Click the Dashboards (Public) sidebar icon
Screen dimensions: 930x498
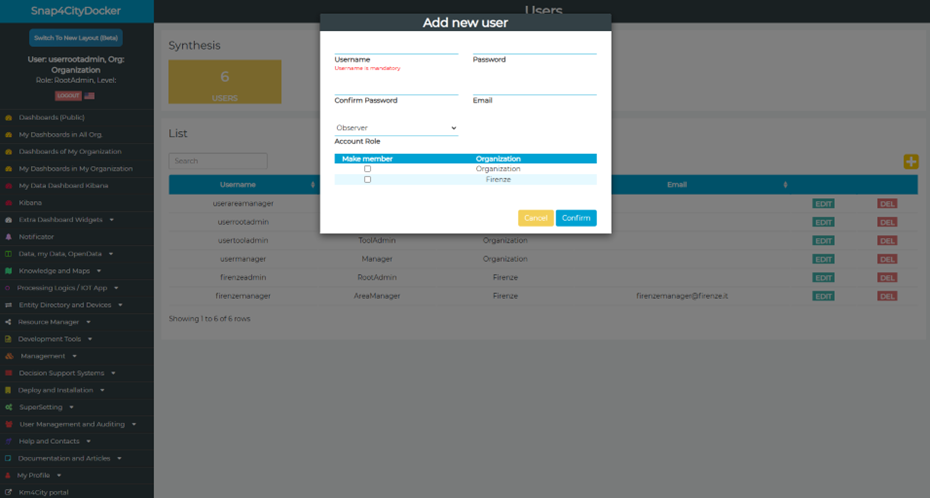click(x=9, y=118)
